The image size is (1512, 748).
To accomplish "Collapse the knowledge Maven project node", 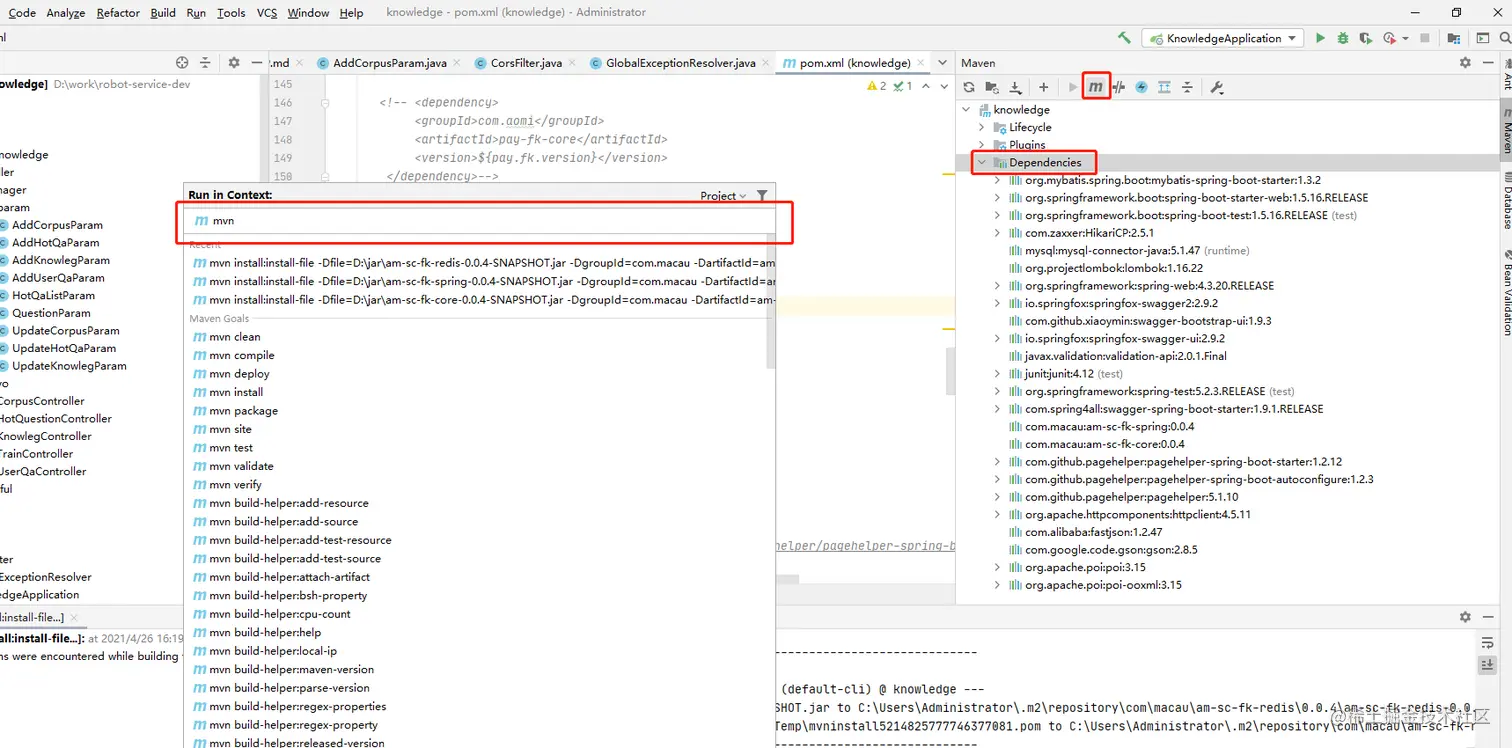I will click(x=965, y=110).
